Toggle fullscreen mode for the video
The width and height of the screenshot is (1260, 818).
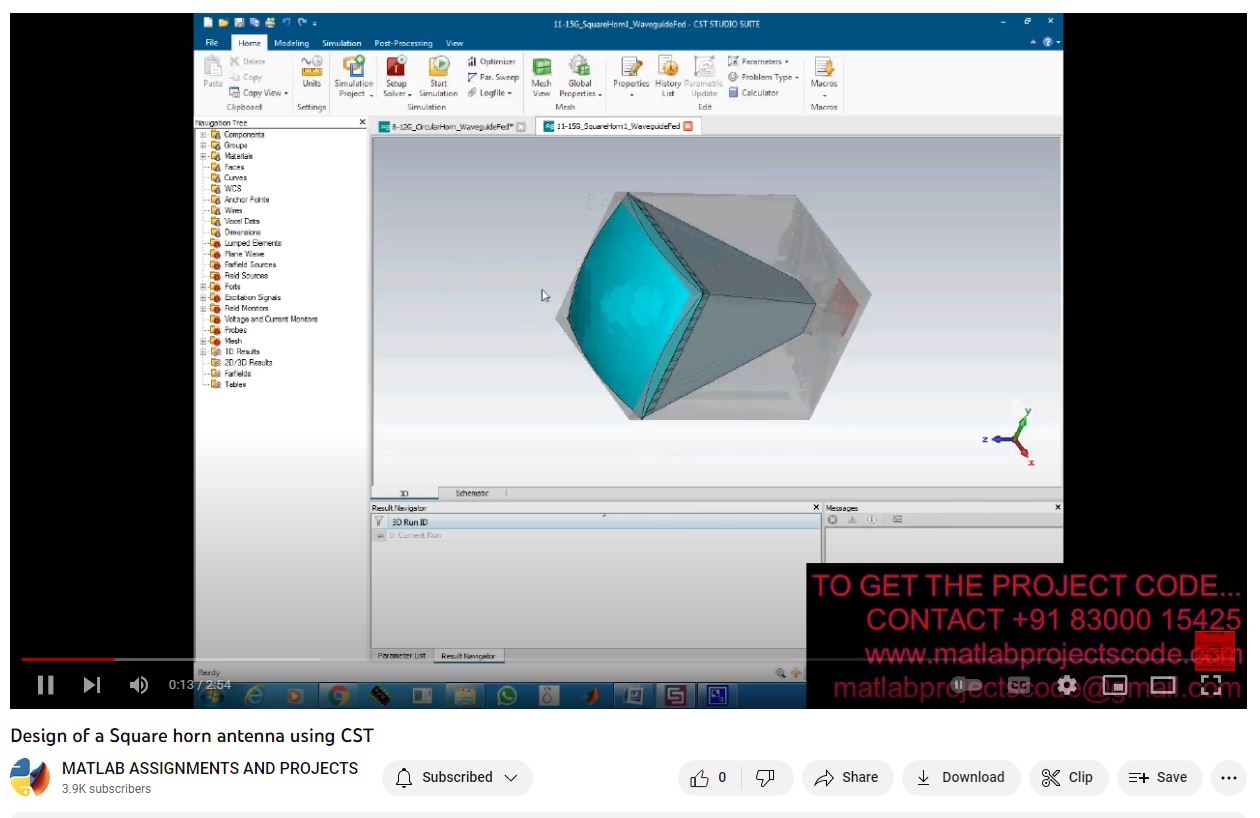tap(1211, 685)
